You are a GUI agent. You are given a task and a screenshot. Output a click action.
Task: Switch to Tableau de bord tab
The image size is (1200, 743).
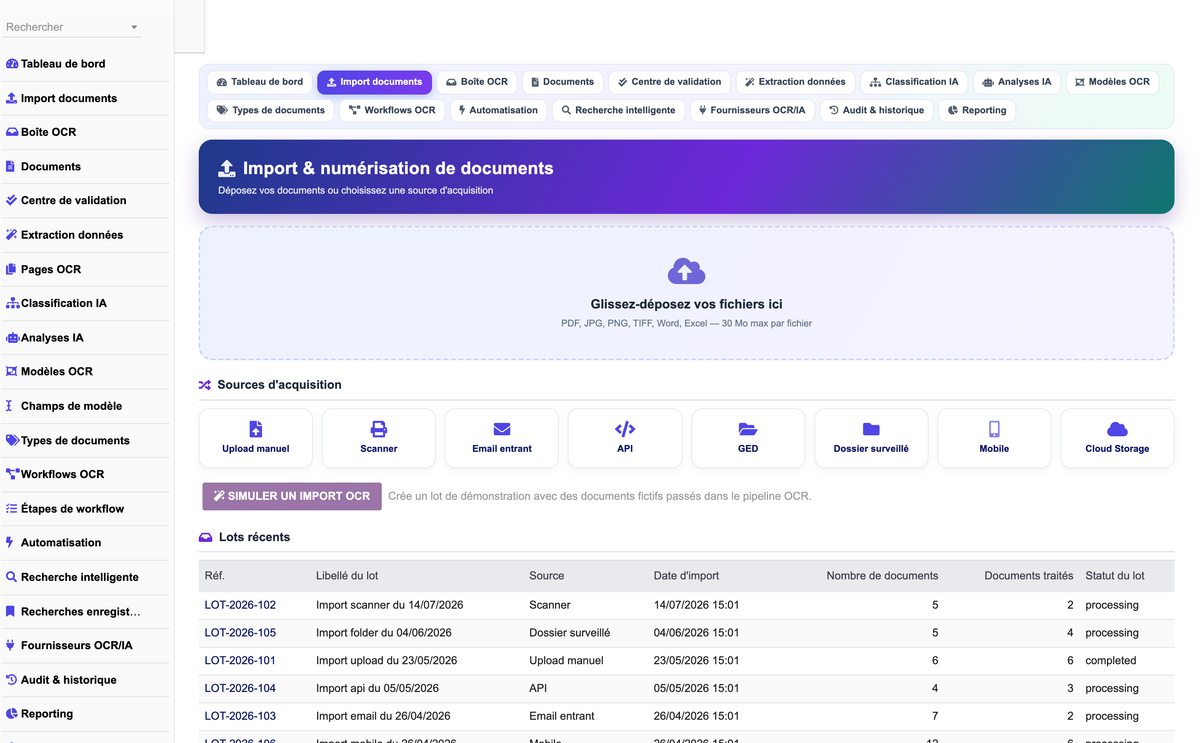point(260,82)
